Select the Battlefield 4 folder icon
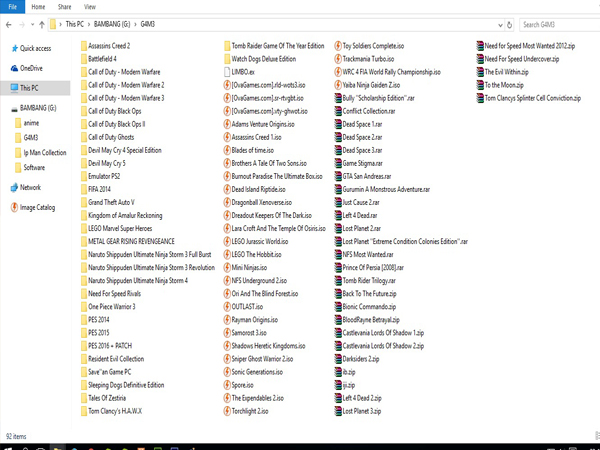This screenshot has height=450, width=600. click(84, 59)
